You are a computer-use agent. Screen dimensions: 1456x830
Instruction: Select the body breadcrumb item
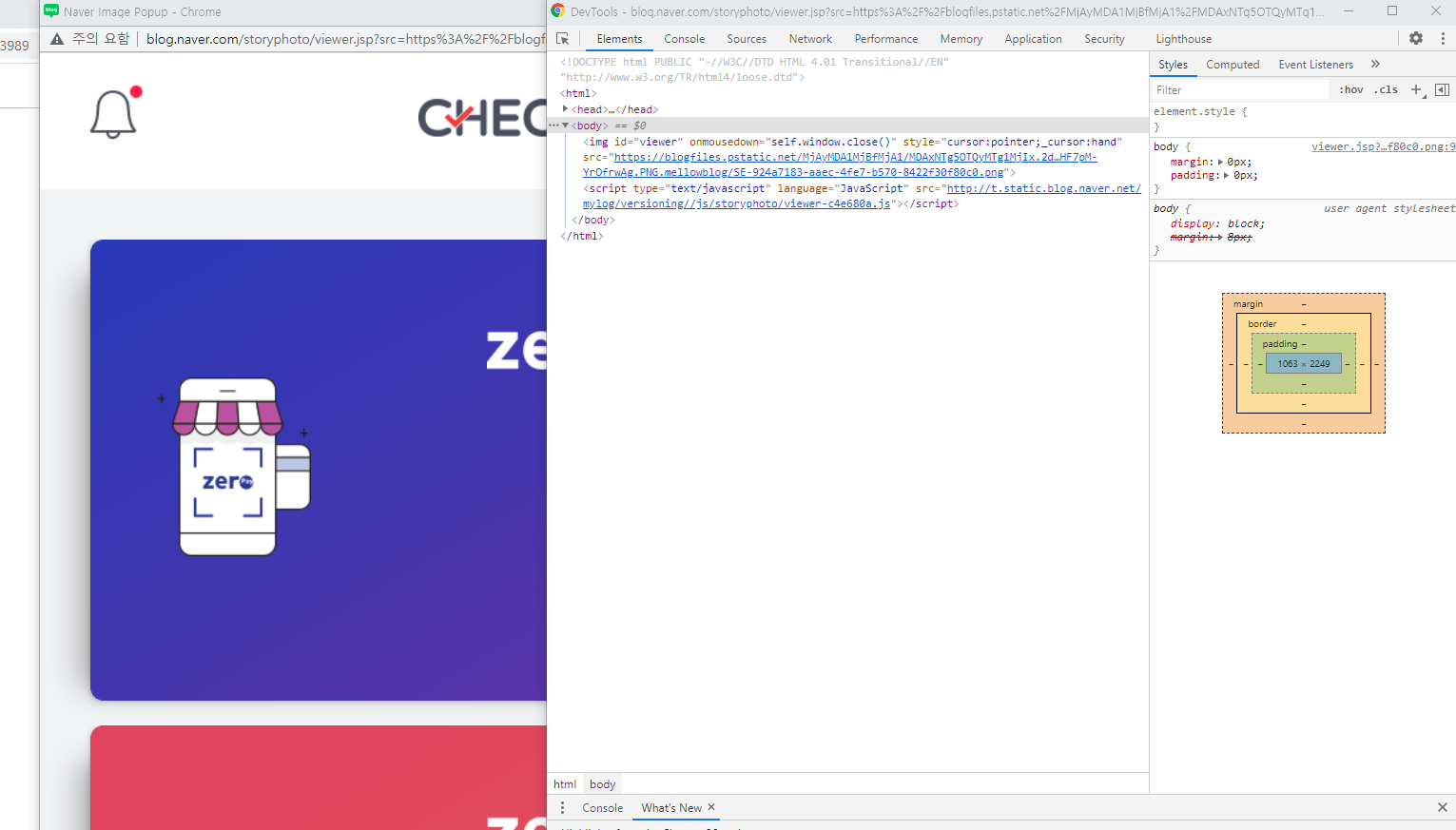point(602,784)
